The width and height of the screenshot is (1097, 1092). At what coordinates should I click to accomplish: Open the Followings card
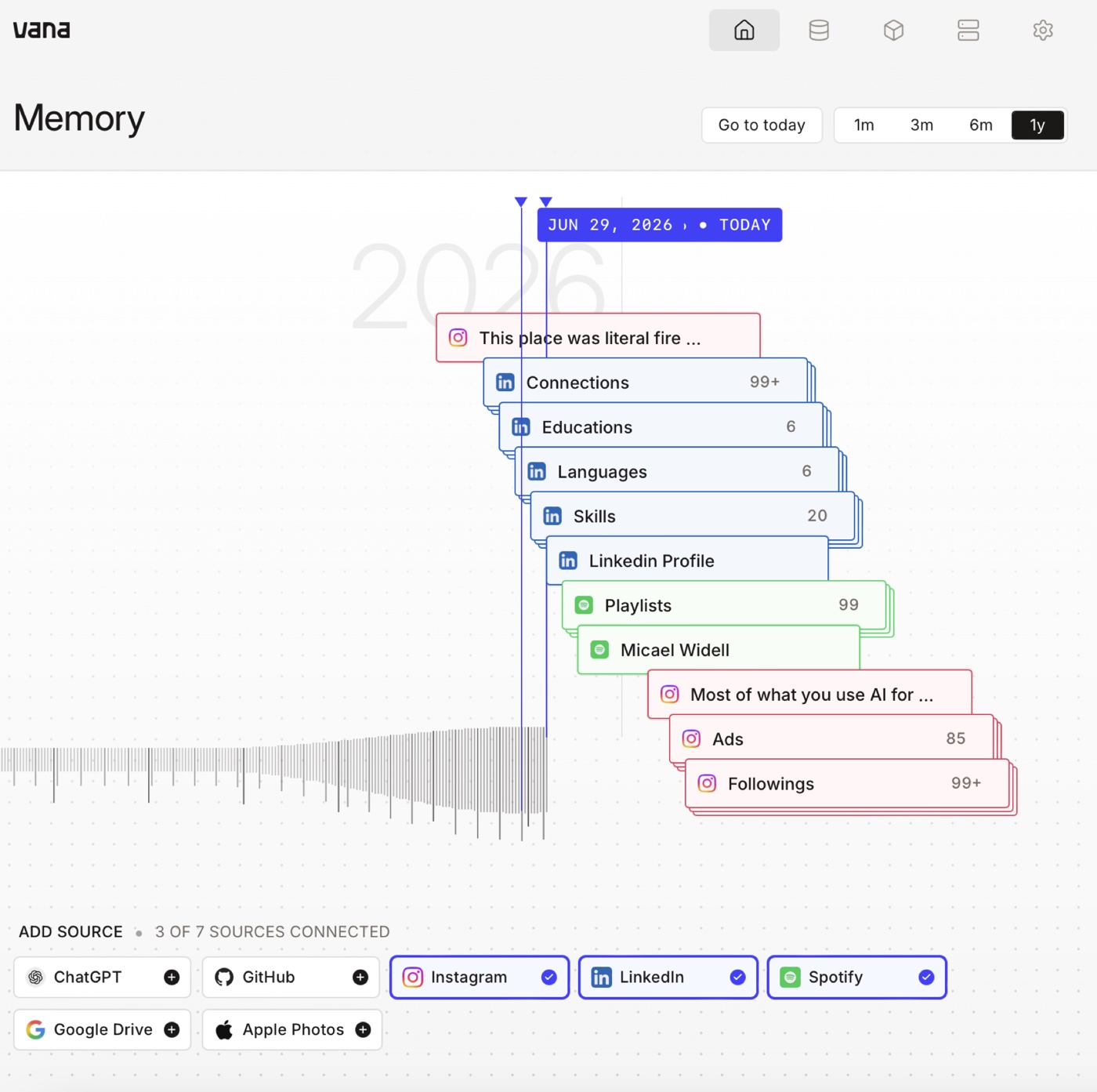847,783
